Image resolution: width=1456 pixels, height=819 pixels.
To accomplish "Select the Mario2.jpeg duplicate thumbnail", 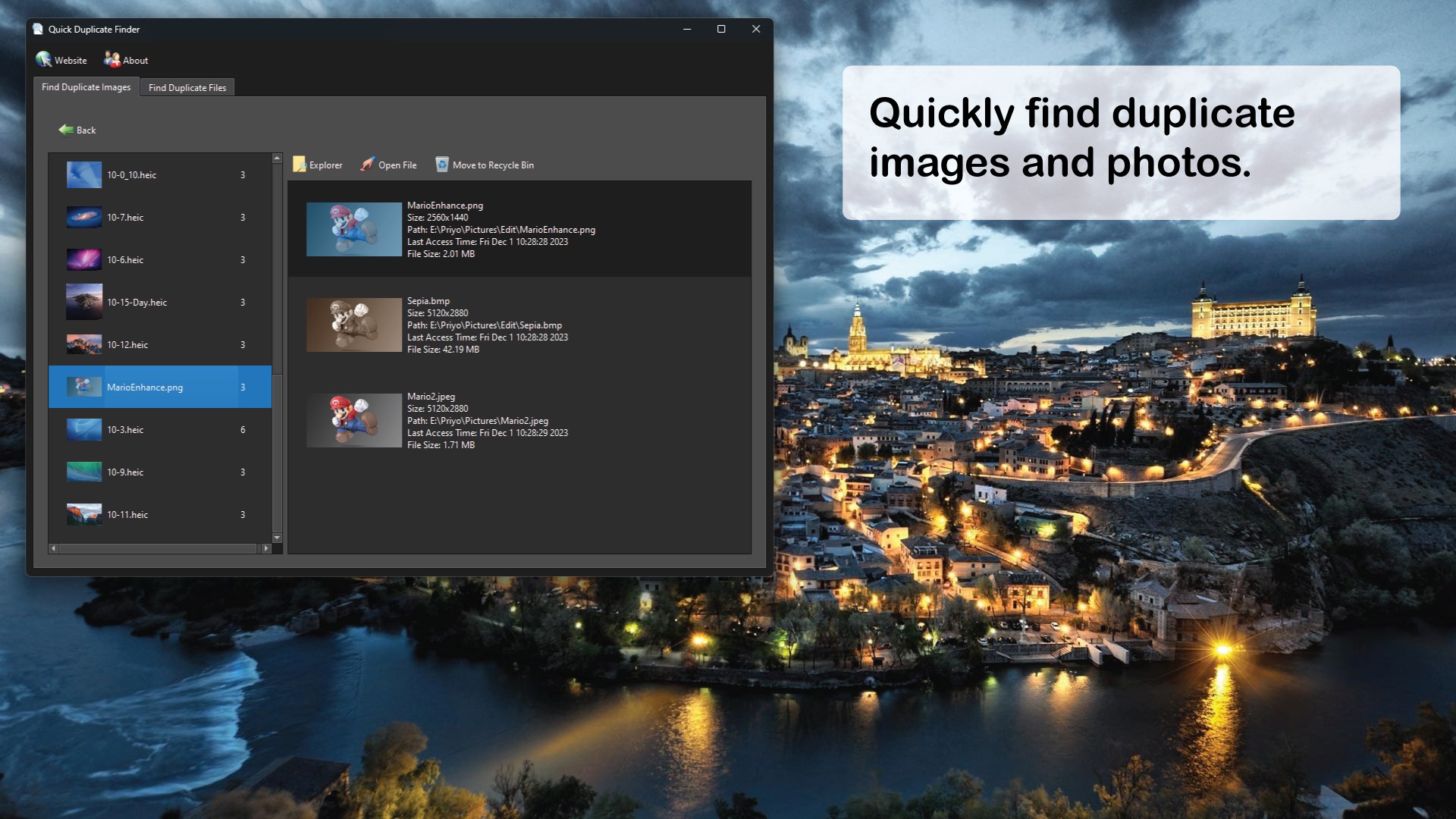I will 354,420.
